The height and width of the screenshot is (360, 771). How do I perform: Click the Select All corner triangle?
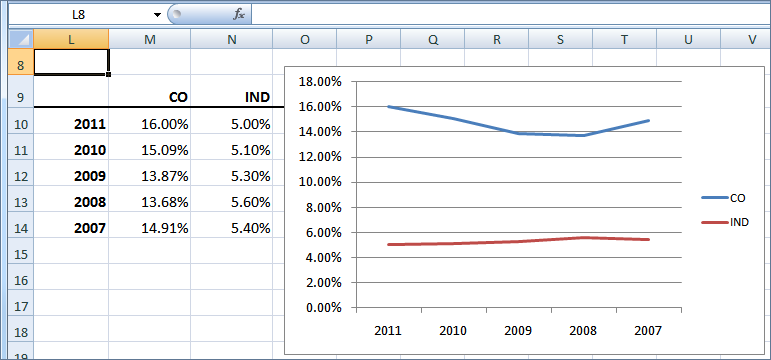[x=21, y=39]
